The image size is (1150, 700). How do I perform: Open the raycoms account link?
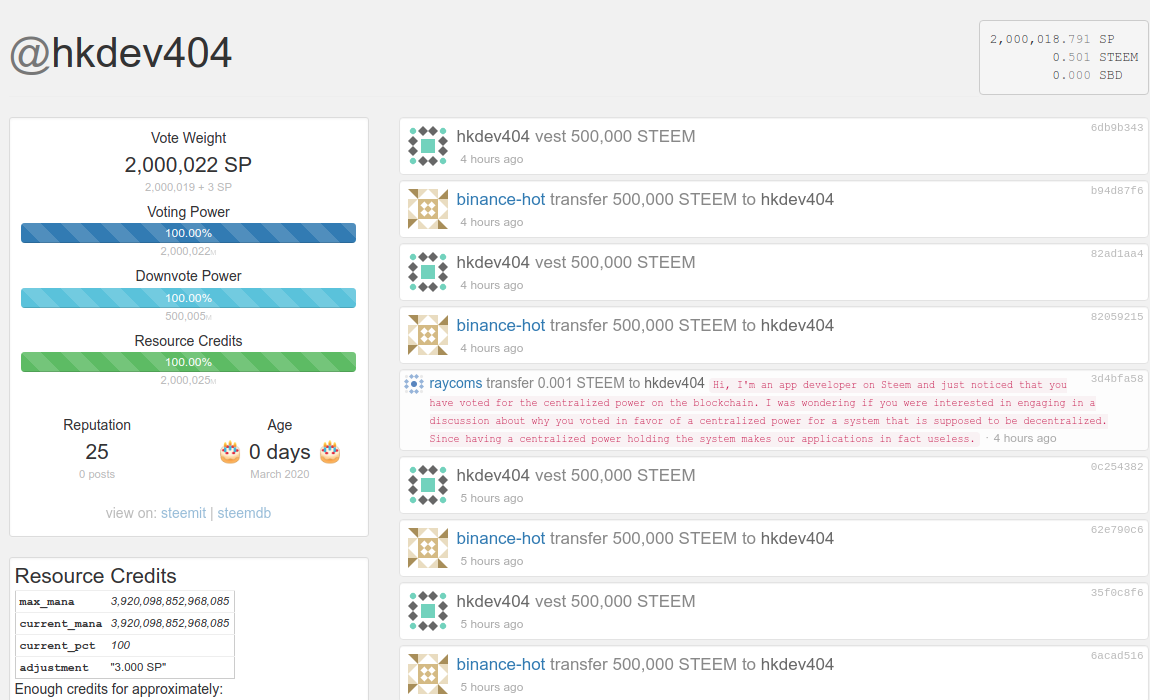(x=457, y=383)
